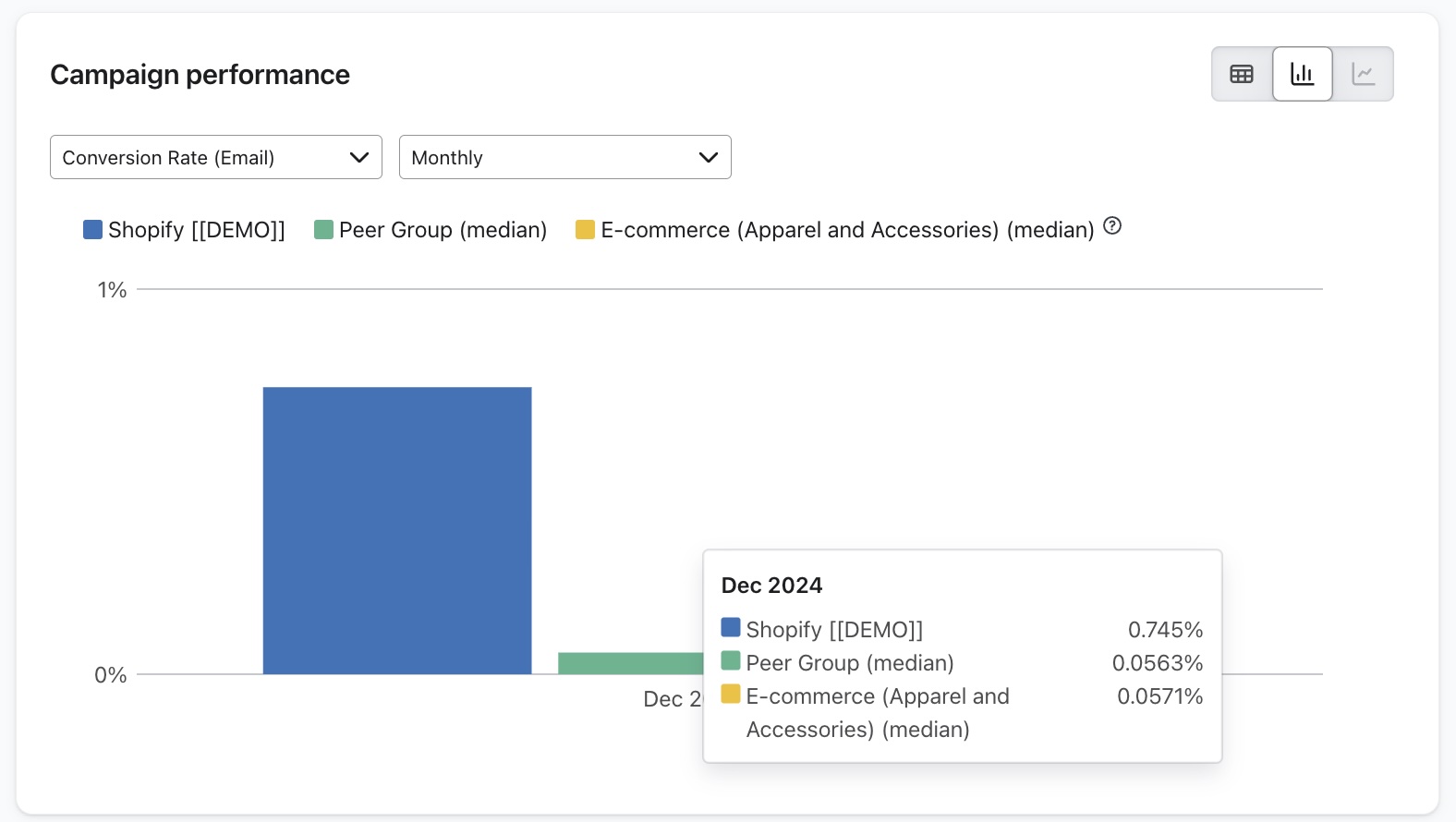Click the Campaign performance heading

200,75
